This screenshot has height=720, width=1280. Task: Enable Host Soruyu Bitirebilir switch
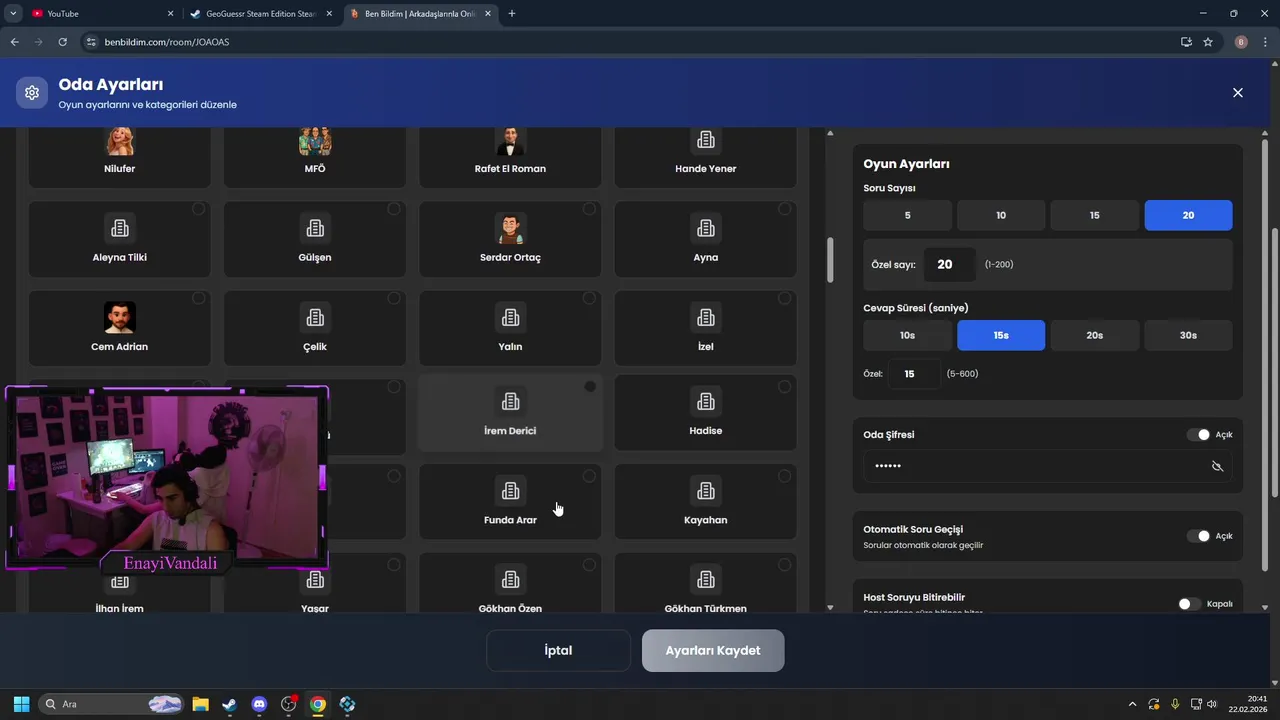1189,604
